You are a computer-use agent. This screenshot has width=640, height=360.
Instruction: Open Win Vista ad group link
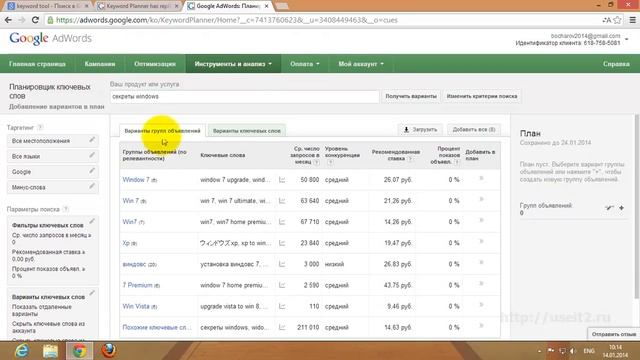(136, 306)
